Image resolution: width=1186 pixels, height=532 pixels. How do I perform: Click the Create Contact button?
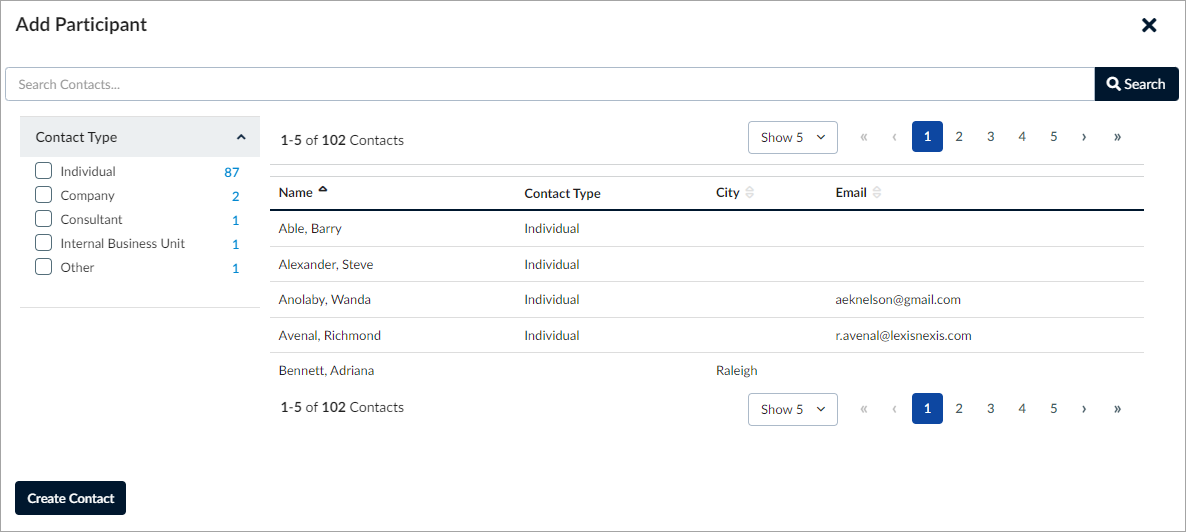point(70,498)
